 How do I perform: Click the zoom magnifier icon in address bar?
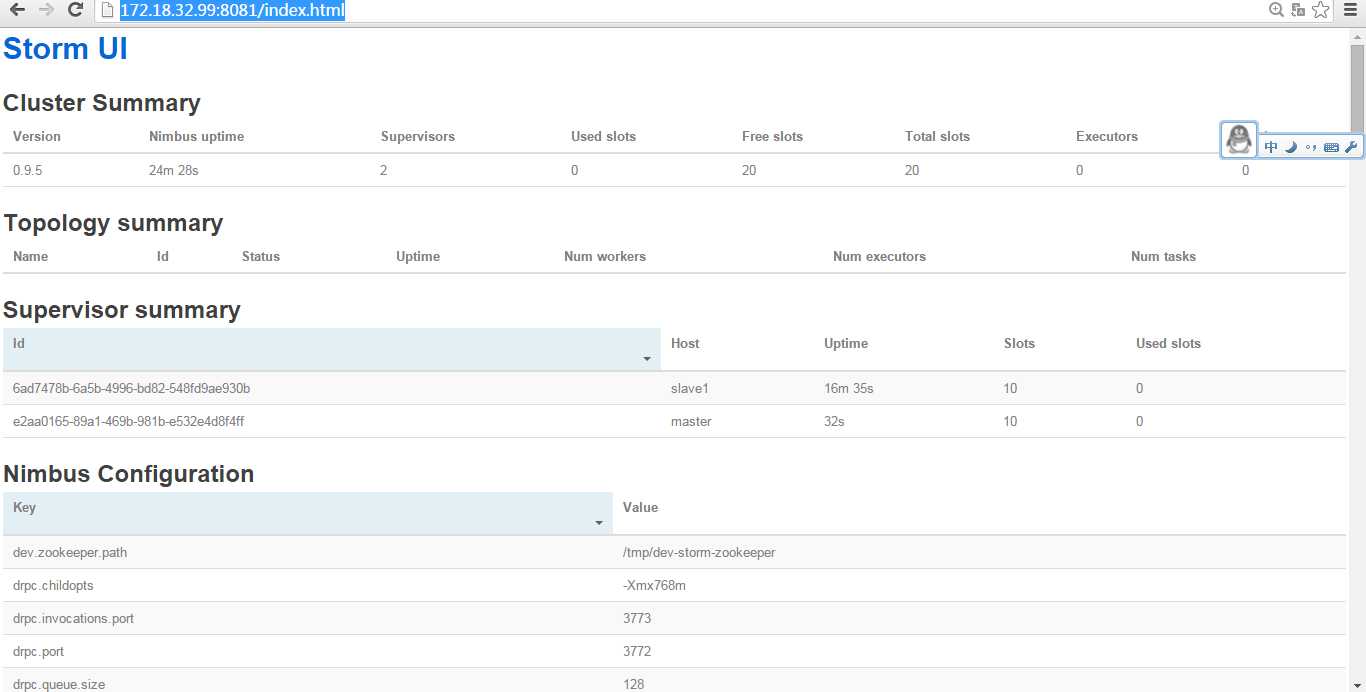click(x=1277, y=10)
